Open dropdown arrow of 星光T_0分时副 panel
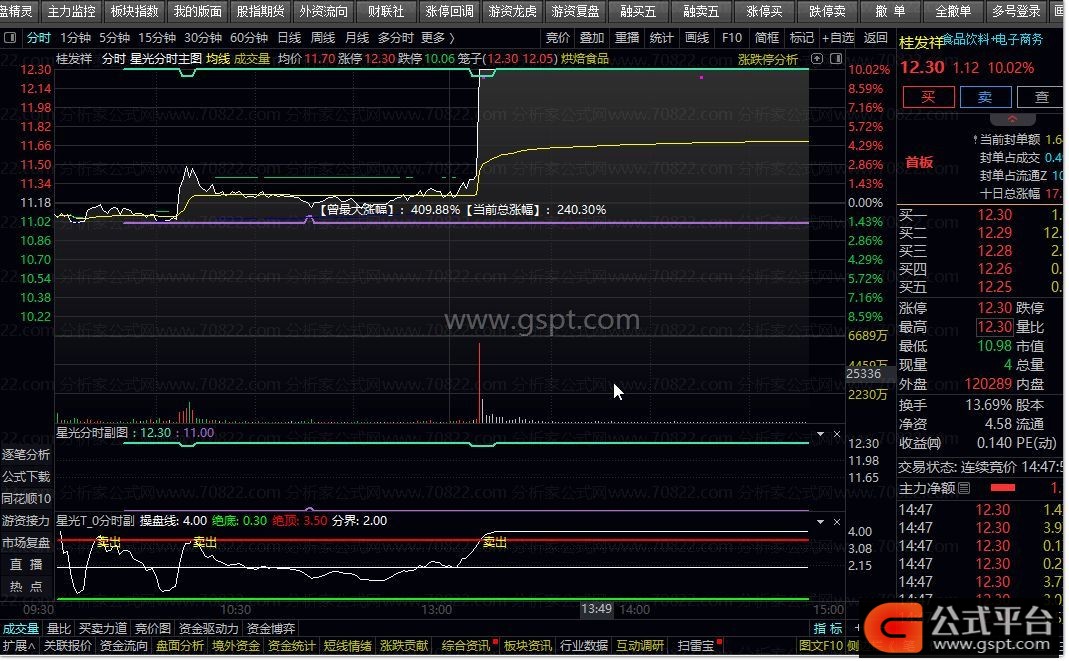This screenshot has width=1069, height=661. tap(821, 522)
